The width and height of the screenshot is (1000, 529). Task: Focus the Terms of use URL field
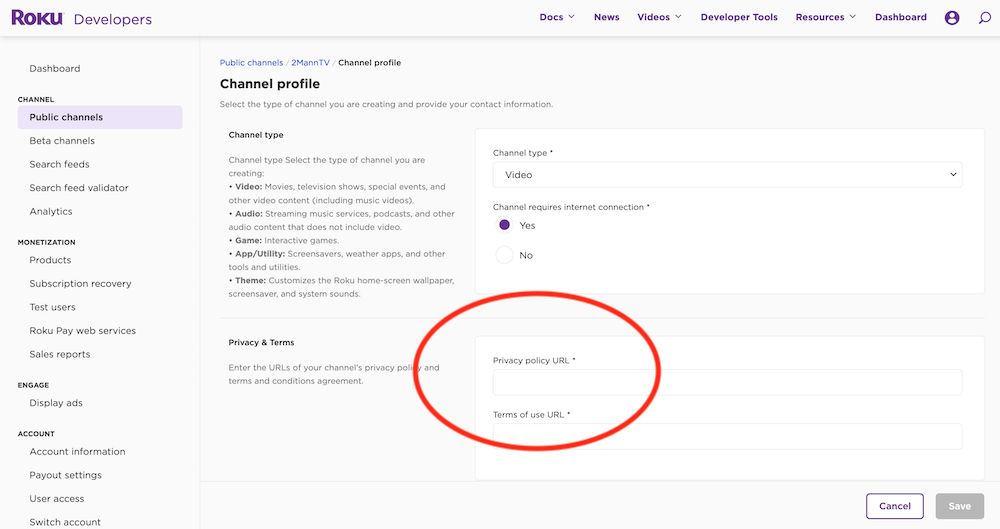point(727,436)
